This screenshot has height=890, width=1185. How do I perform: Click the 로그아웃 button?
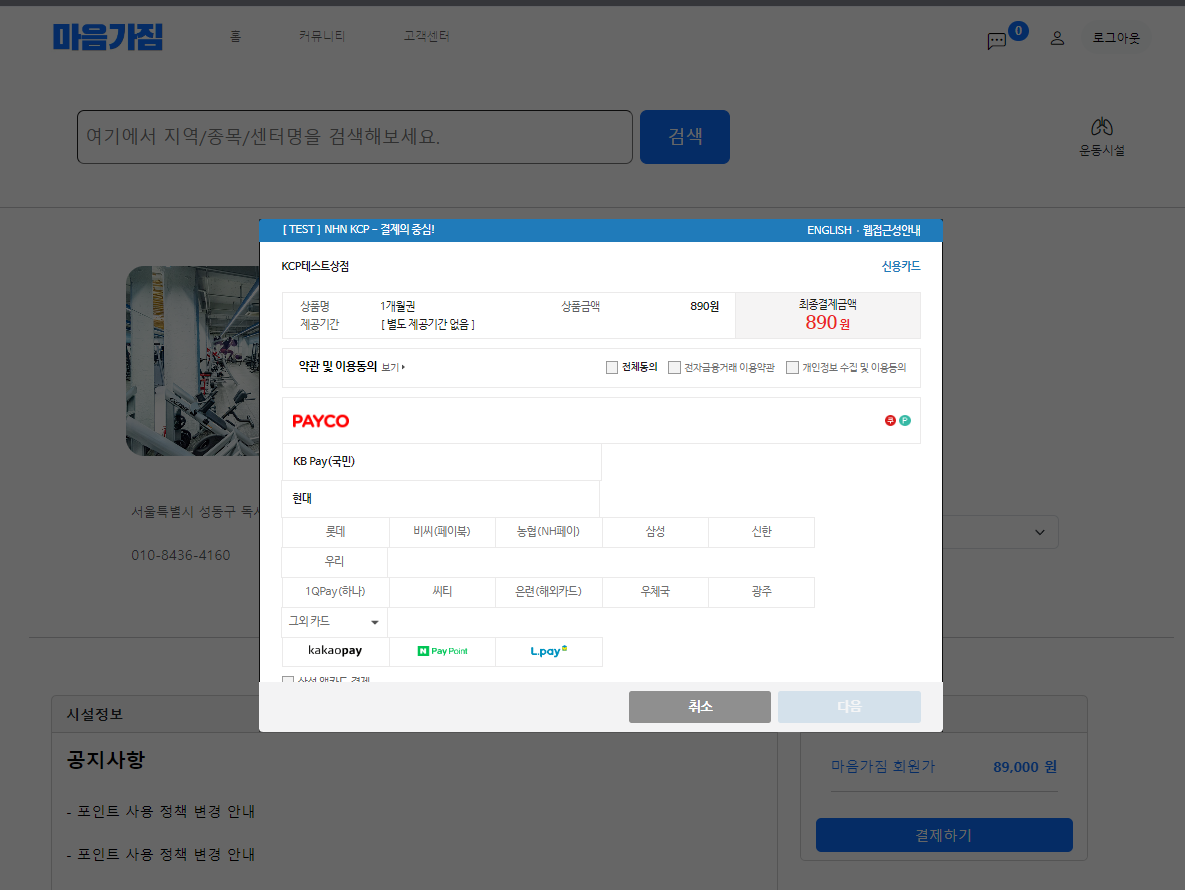coord(1116,38)
